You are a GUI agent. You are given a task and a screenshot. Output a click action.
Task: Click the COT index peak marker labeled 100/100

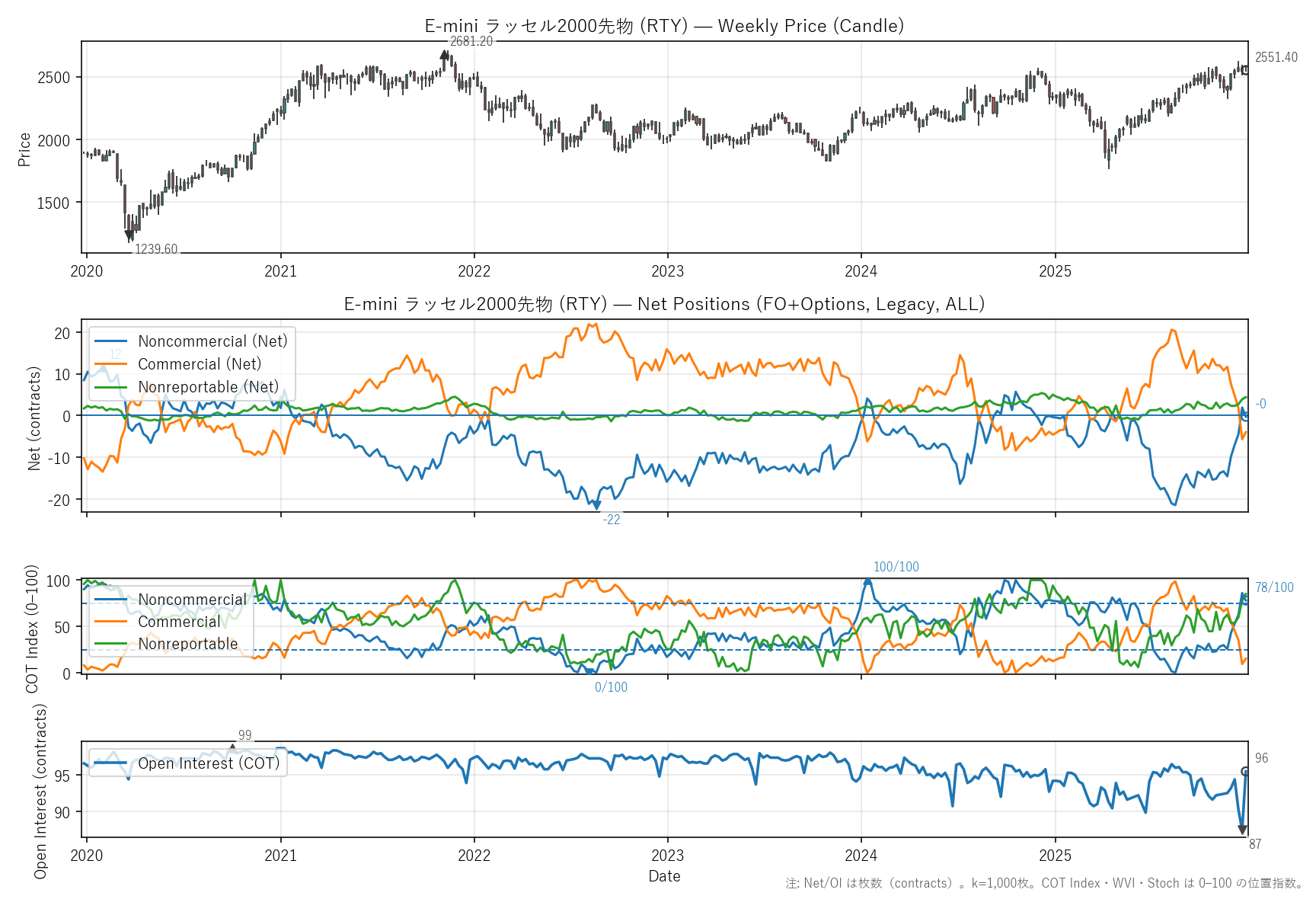coord(867,582)
